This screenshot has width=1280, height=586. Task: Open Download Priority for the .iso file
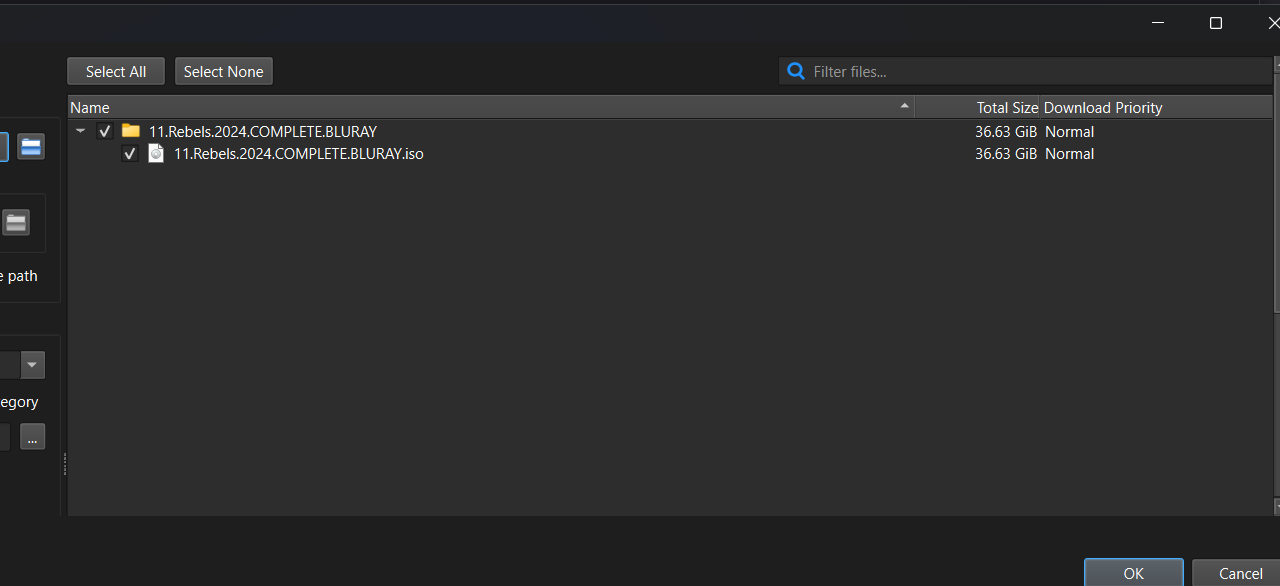point(1069,153)
